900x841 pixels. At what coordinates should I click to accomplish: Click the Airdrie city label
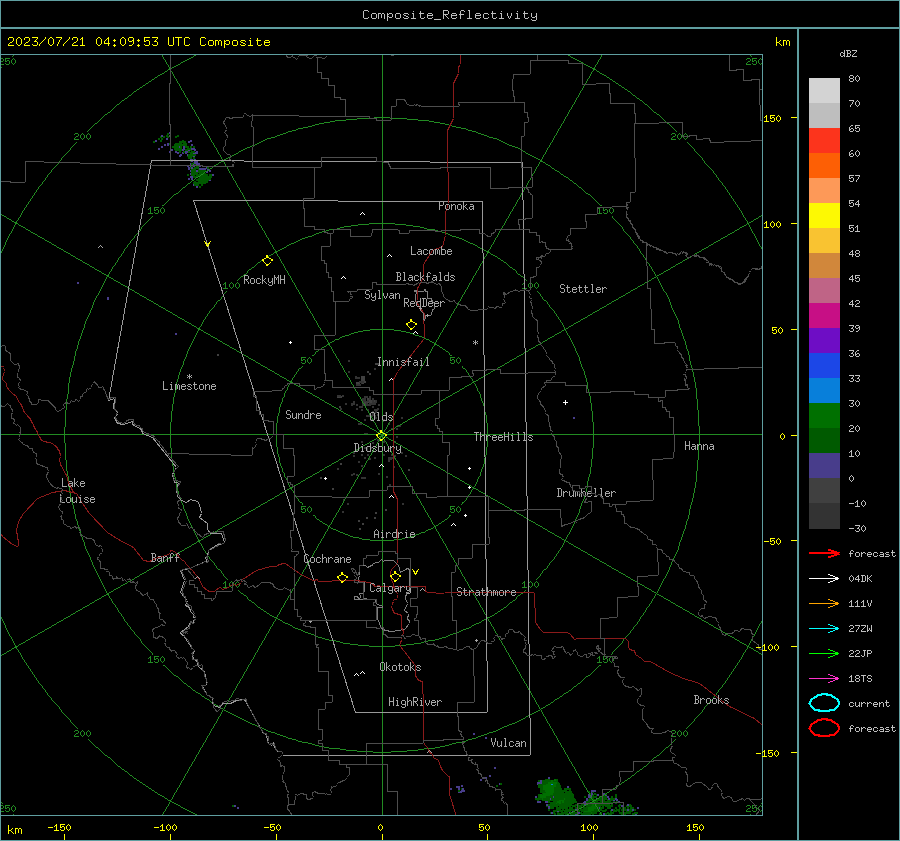coord(394,534)
